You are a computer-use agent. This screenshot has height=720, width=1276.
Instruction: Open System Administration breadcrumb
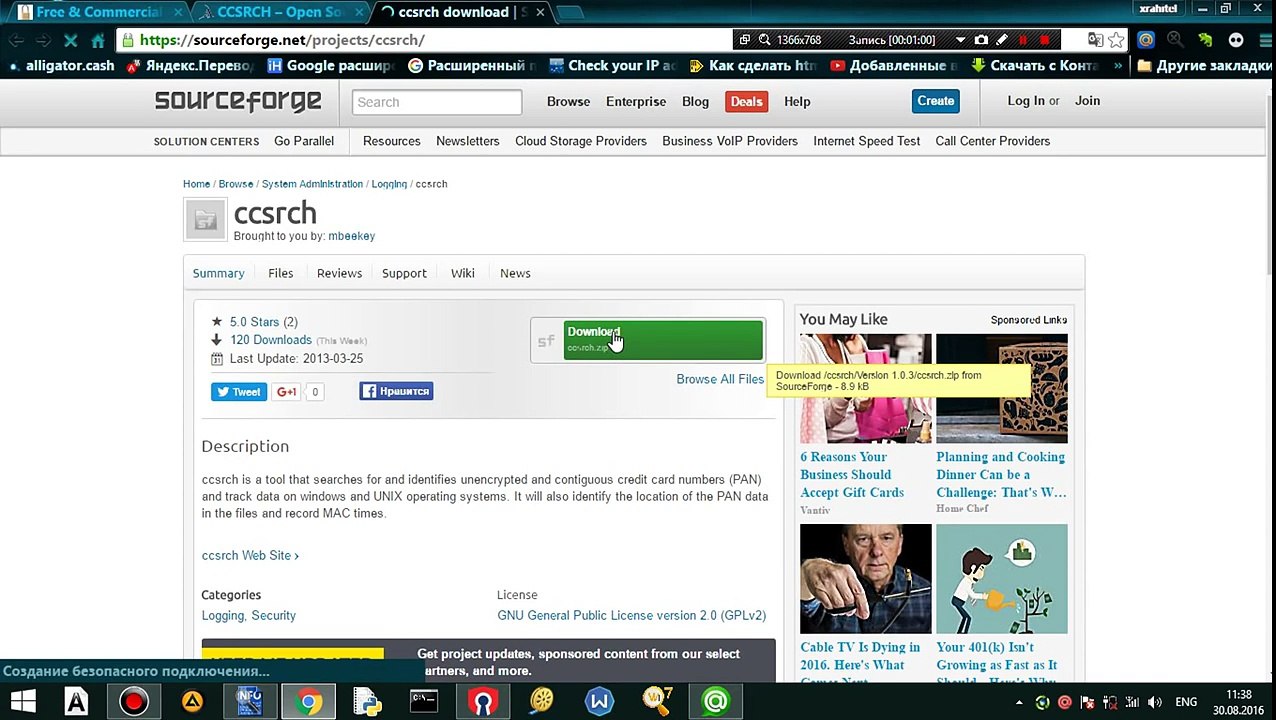pos(312,184)
